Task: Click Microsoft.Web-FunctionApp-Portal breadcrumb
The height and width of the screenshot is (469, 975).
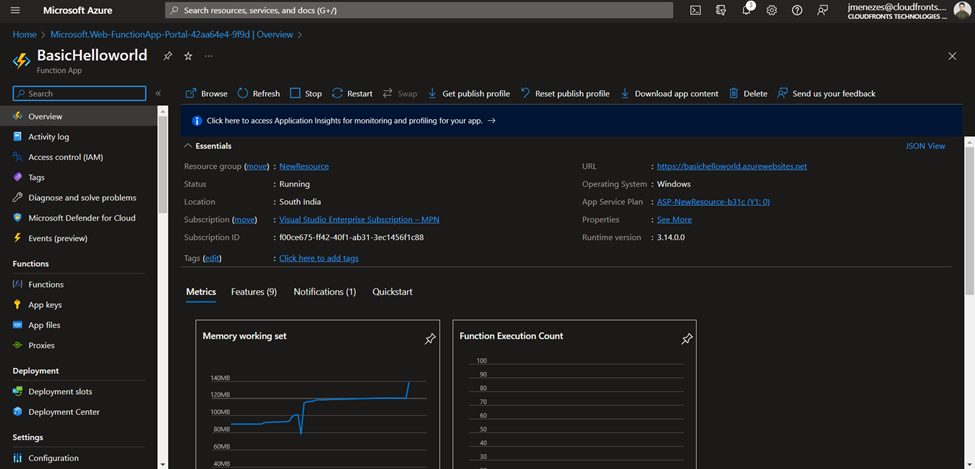Action: point(172,35)
